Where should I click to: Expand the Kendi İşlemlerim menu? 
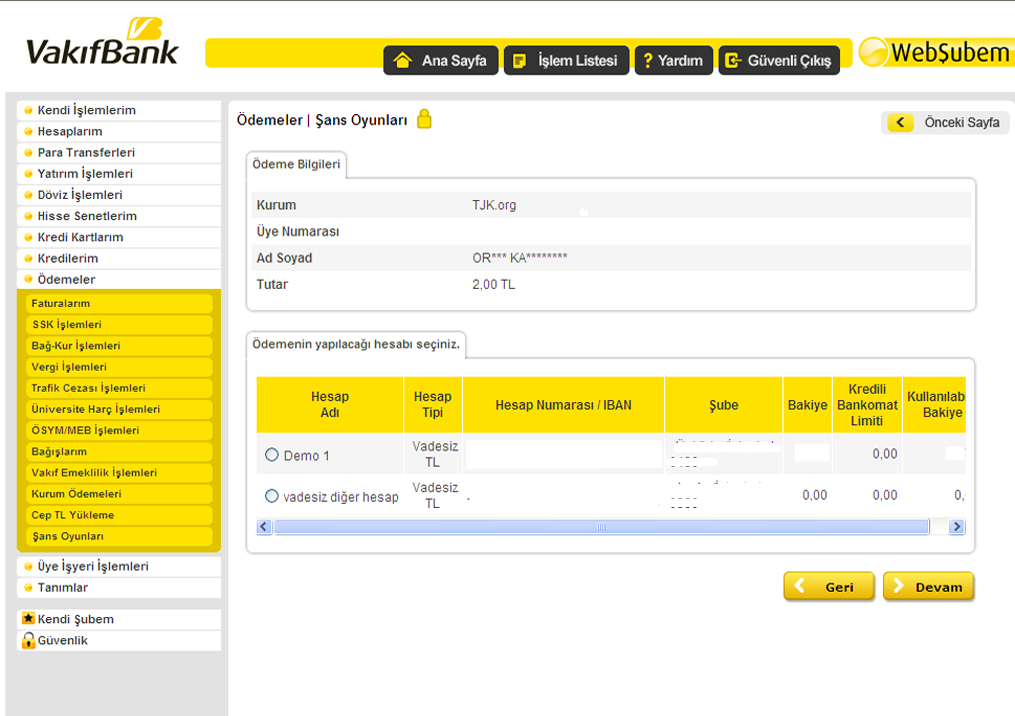118,110
